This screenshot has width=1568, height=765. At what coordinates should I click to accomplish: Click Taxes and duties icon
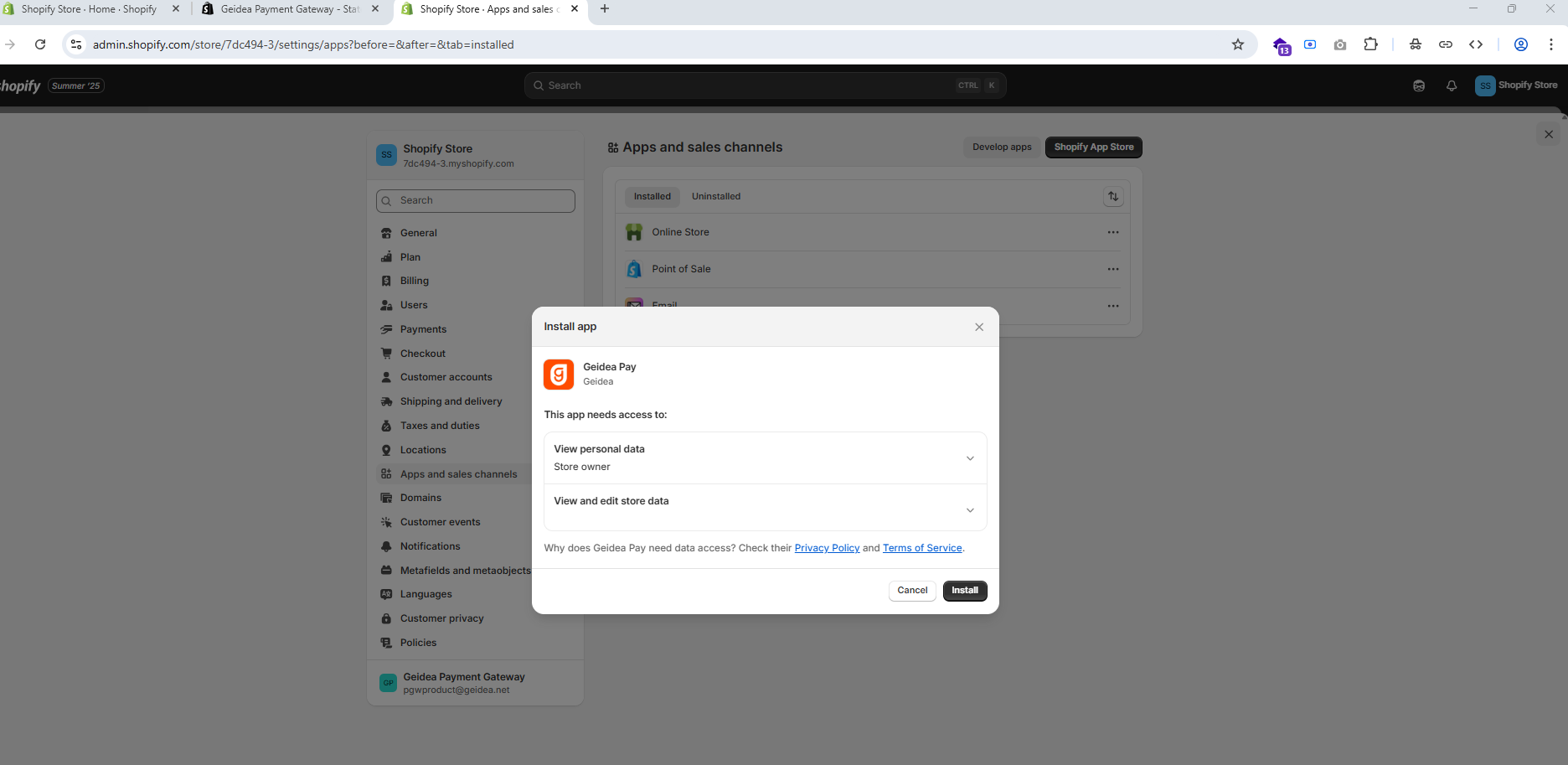(386, 426)
